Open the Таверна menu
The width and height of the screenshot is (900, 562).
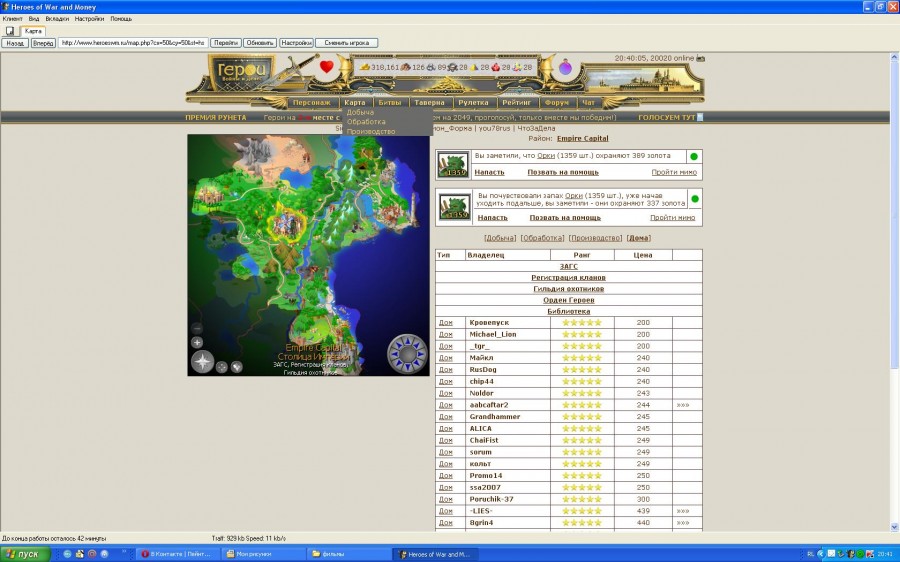(429, 103)
